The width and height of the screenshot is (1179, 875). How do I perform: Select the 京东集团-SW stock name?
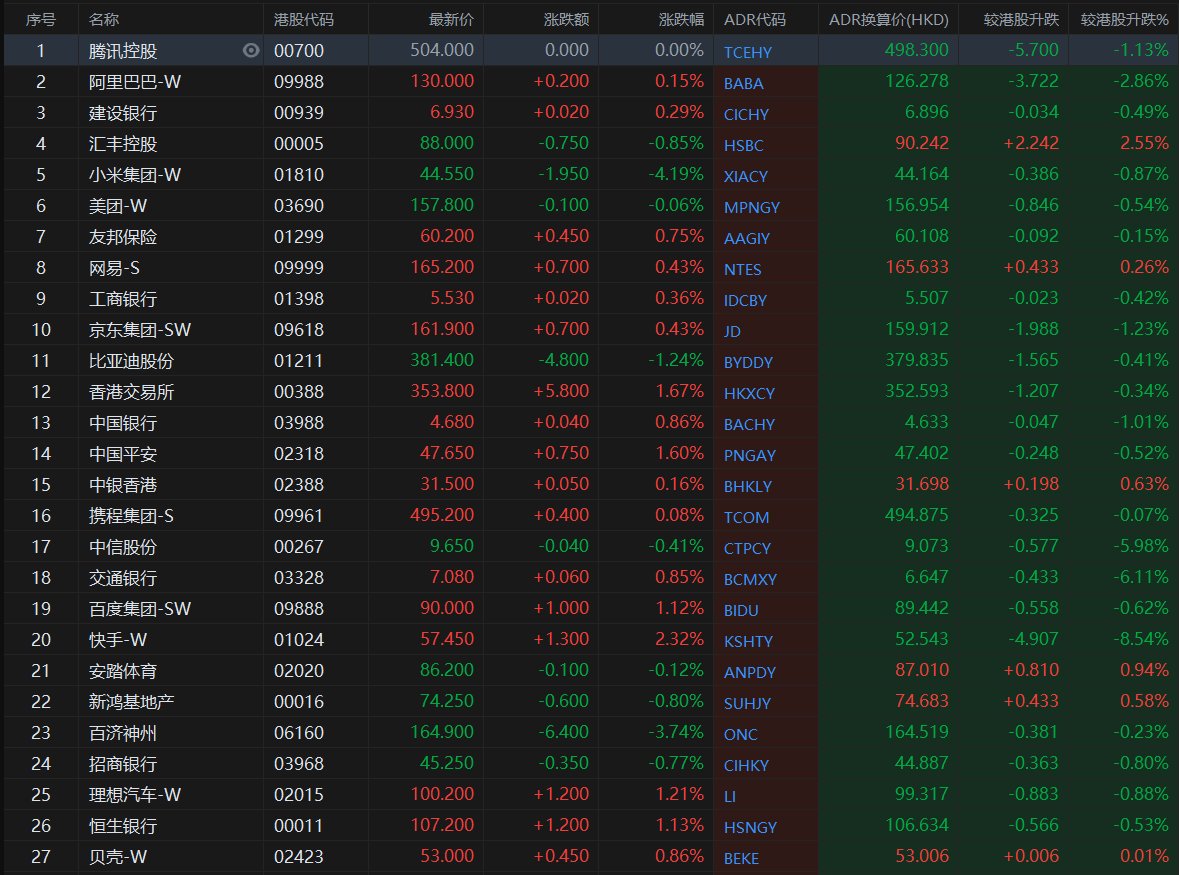pos(140,330)
